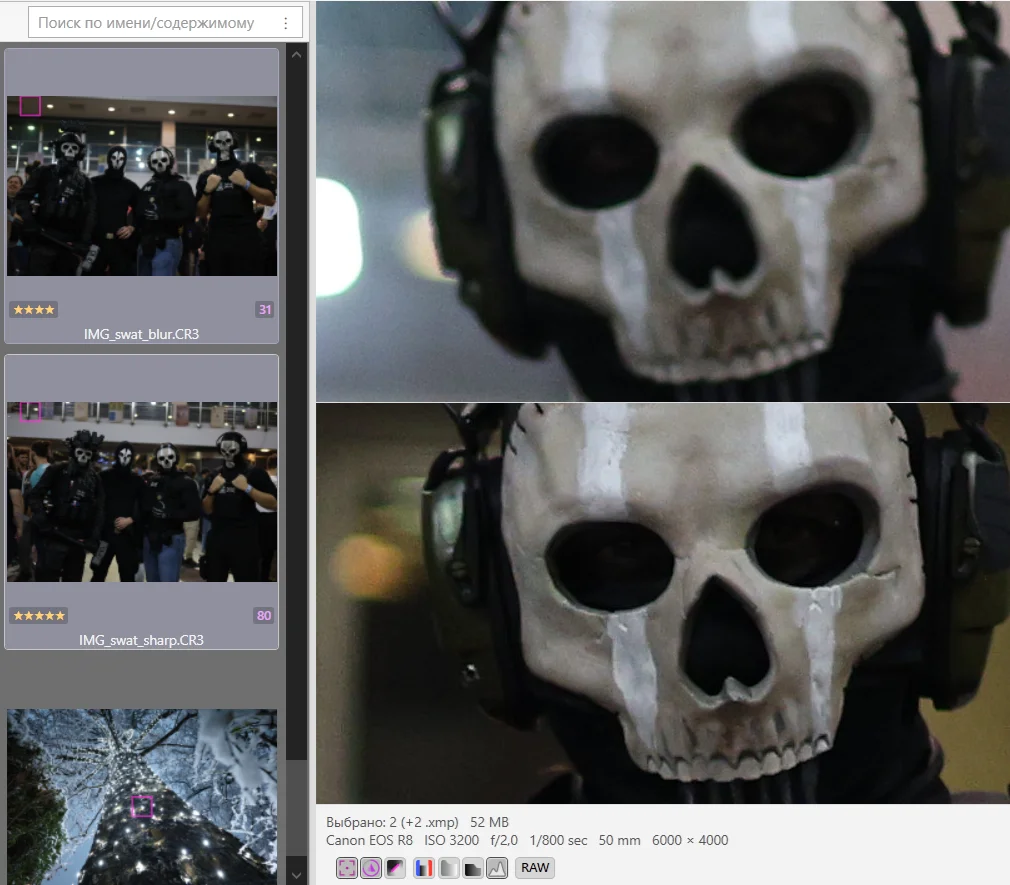Click the sharpness score badge 80

pyautogui.click(x=264, y=616)
